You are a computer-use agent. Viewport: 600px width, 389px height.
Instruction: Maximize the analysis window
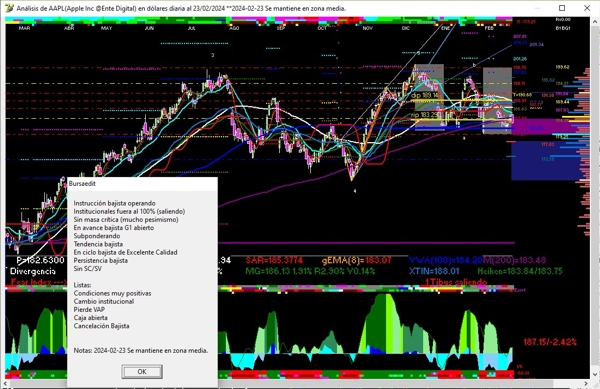click(562, 8)
